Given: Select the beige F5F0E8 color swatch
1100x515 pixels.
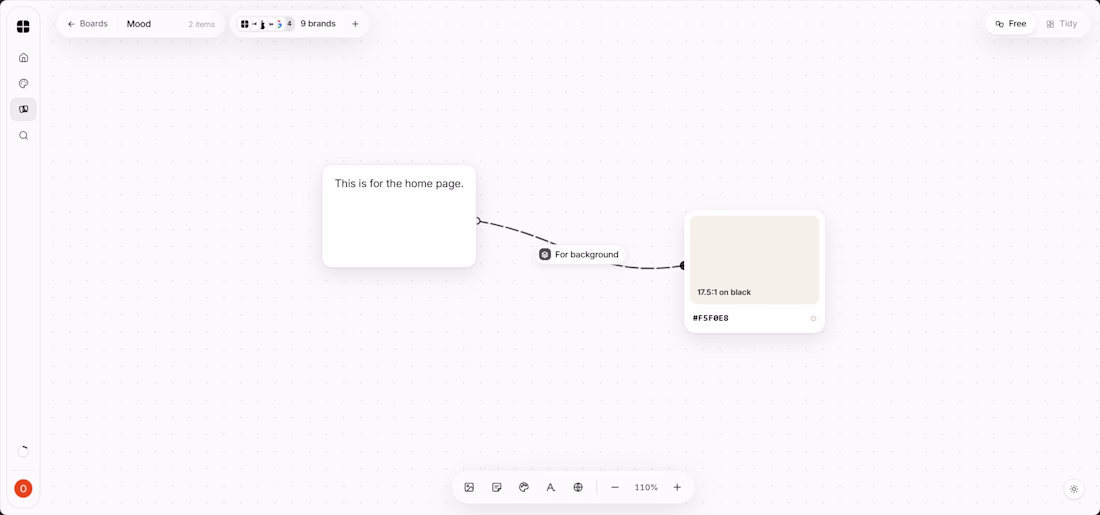Looking at the screenshot, I should tap(754, 260).
